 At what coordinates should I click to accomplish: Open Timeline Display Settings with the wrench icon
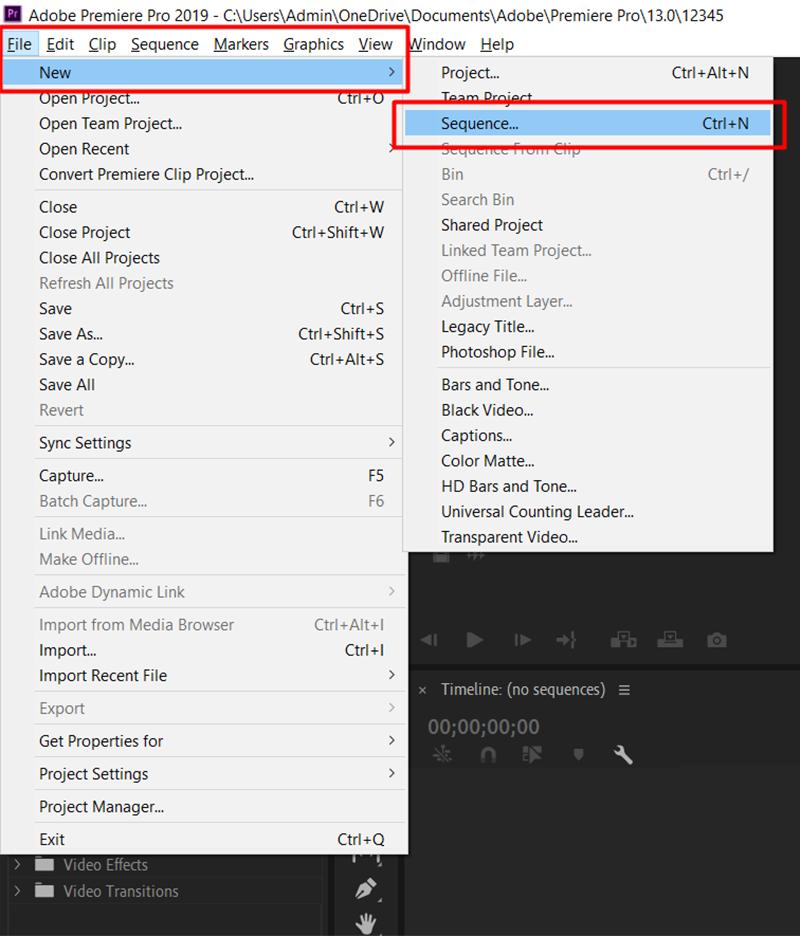click(x=620, y=754)
